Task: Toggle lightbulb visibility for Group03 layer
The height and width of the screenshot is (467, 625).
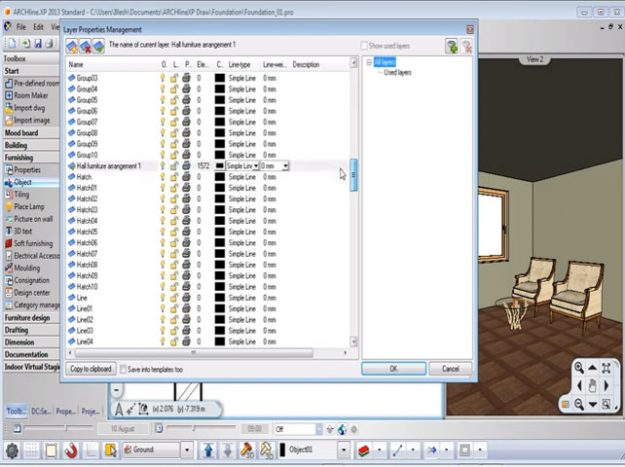Action: click(164, 78)
